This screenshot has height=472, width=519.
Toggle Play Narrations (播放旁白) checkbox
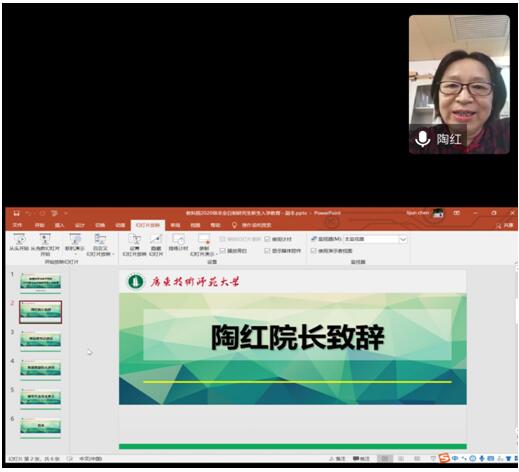coord(223,250)
